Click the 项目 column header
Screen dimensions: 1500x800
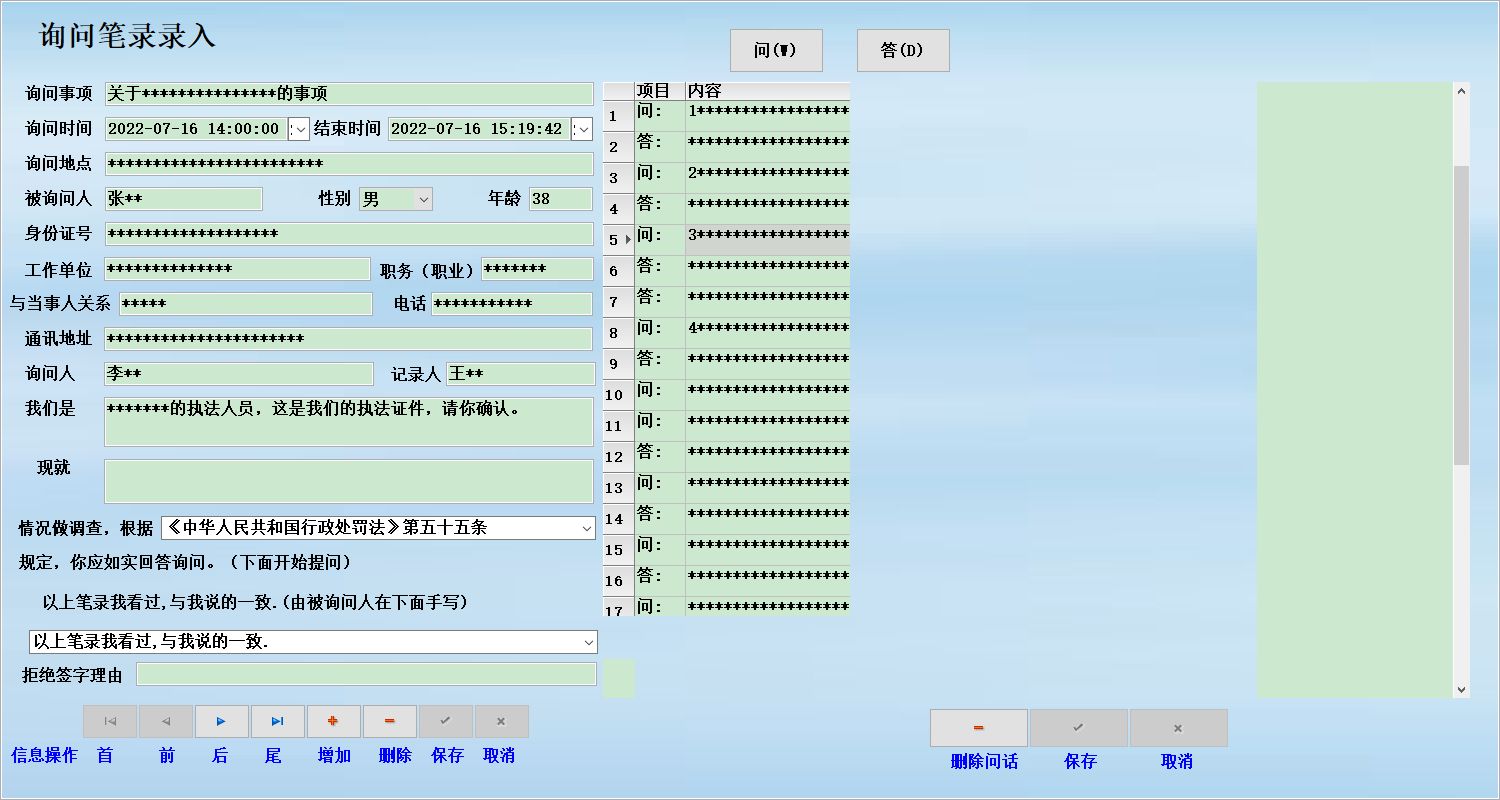pos(659,91)
